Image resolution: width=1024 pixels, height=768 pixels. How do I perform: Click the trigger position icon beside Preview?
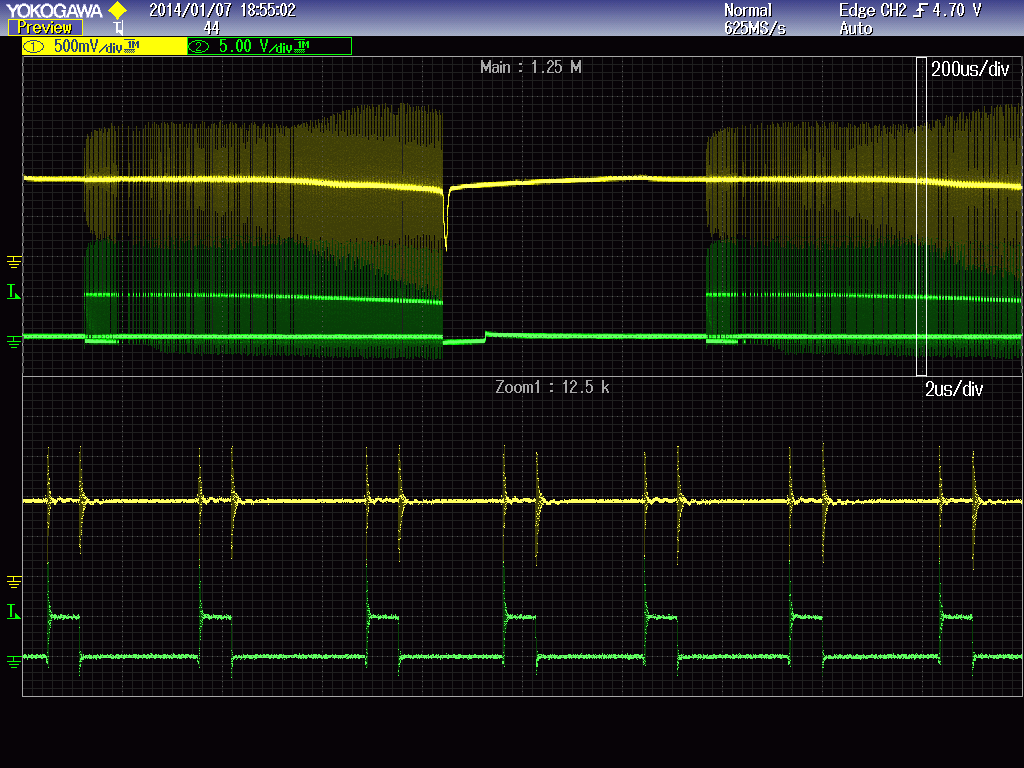118,28
